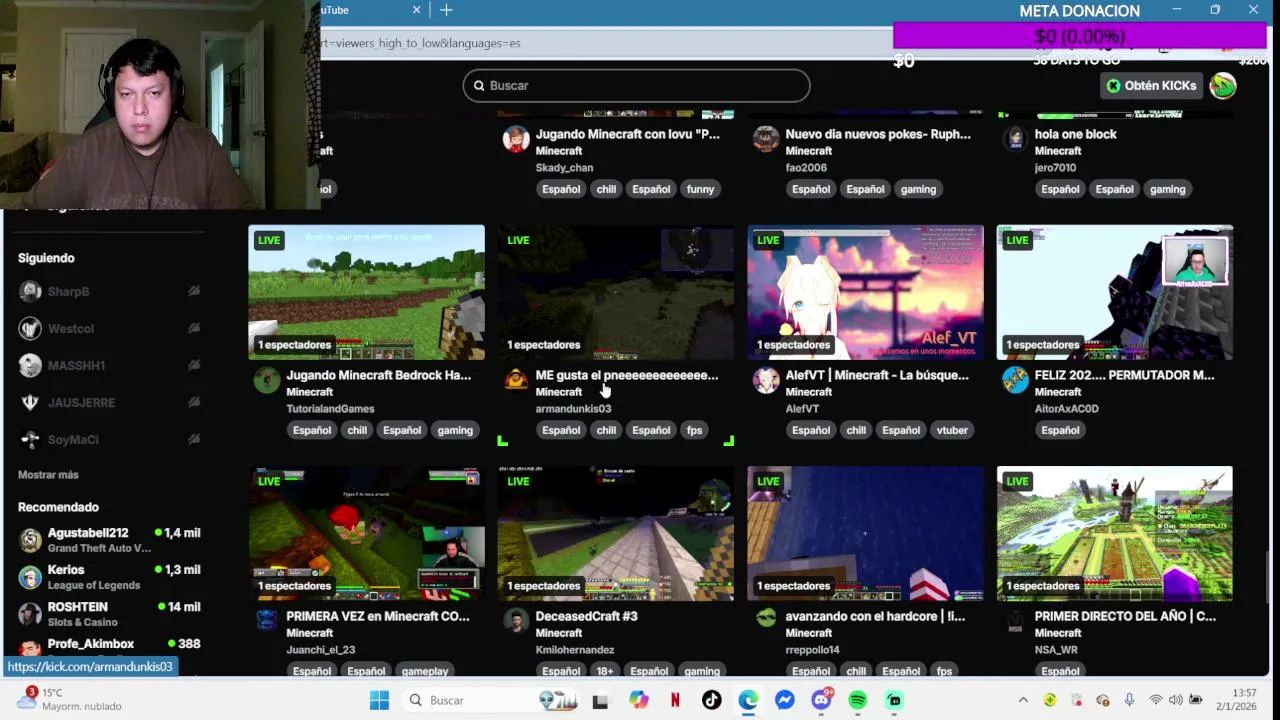Select the gaming tag on TutorialandGames stream

pyautogui.click(x=455, y=430)
